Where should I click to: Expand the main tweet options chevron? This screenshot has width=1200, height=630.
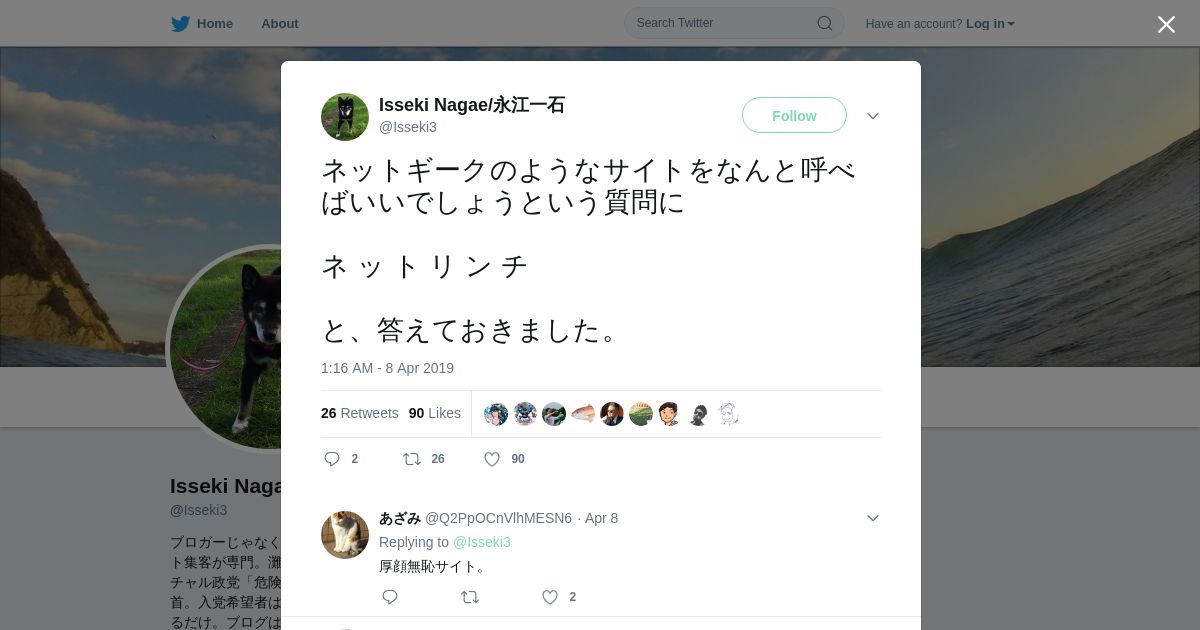[x=873, y=116]
